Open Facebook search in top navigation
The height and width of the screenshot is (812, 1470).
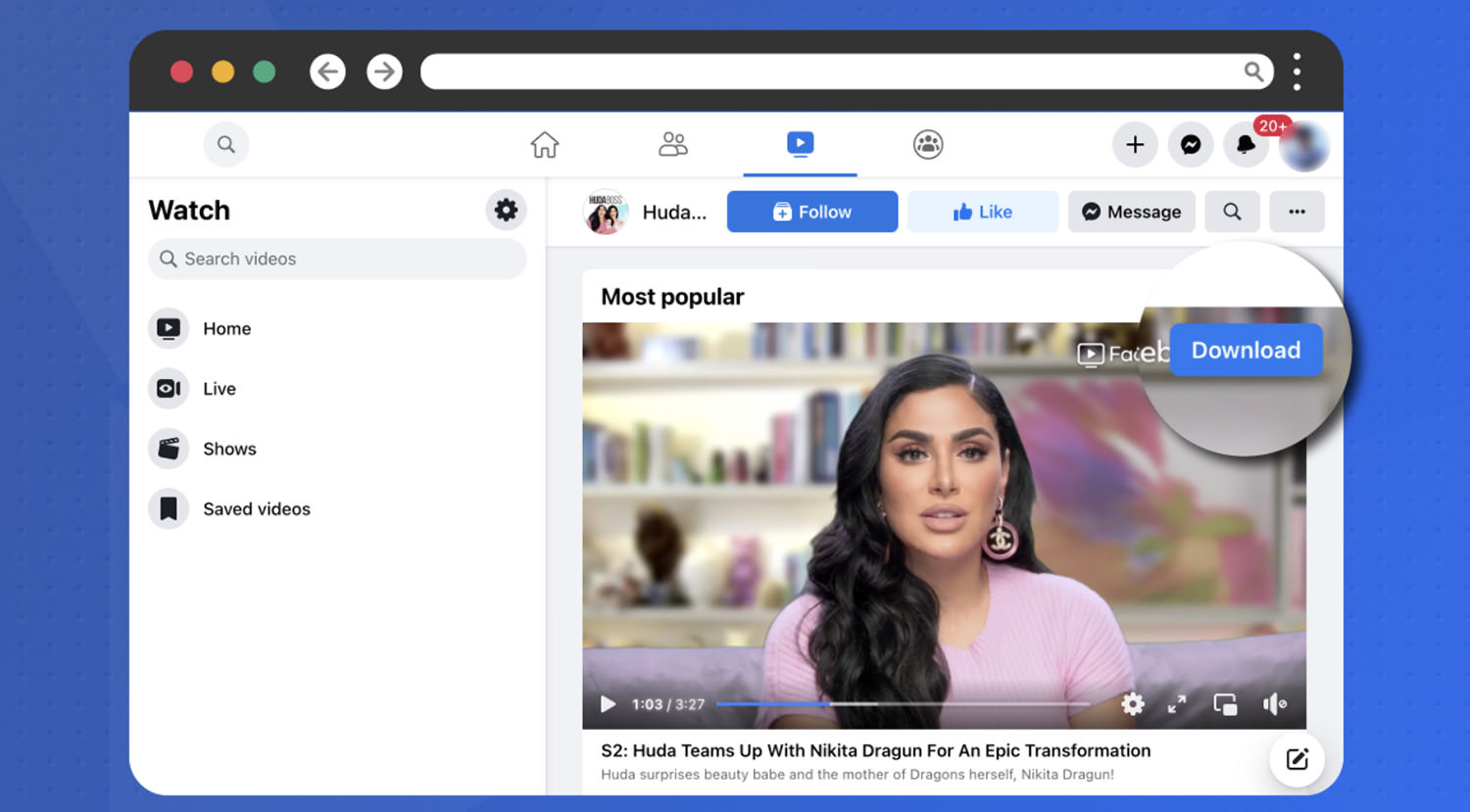click(x=226, y=145)
